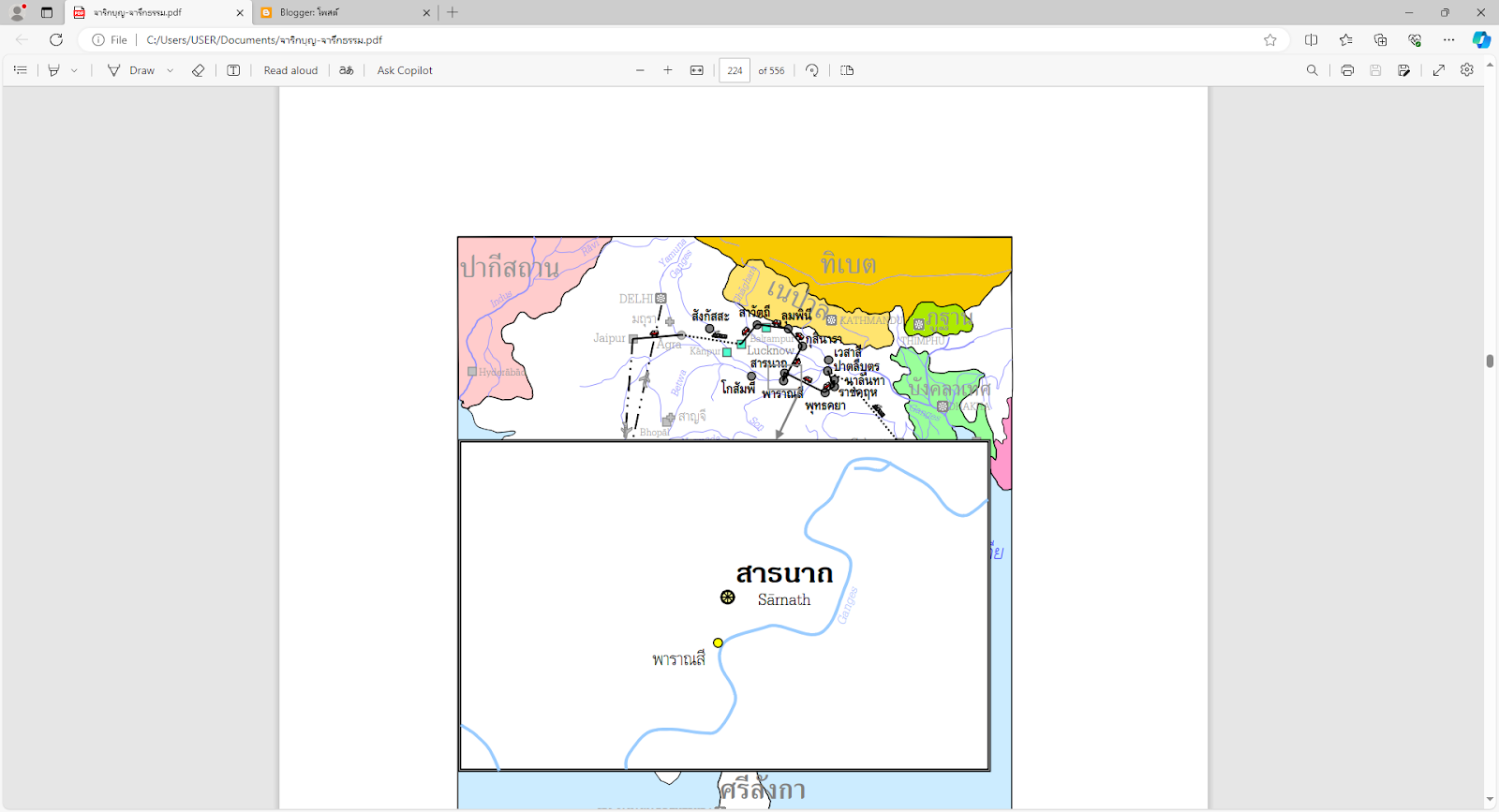Select the Highlight tool
Screen dimensions: 1499x812
tap(54, 70)
